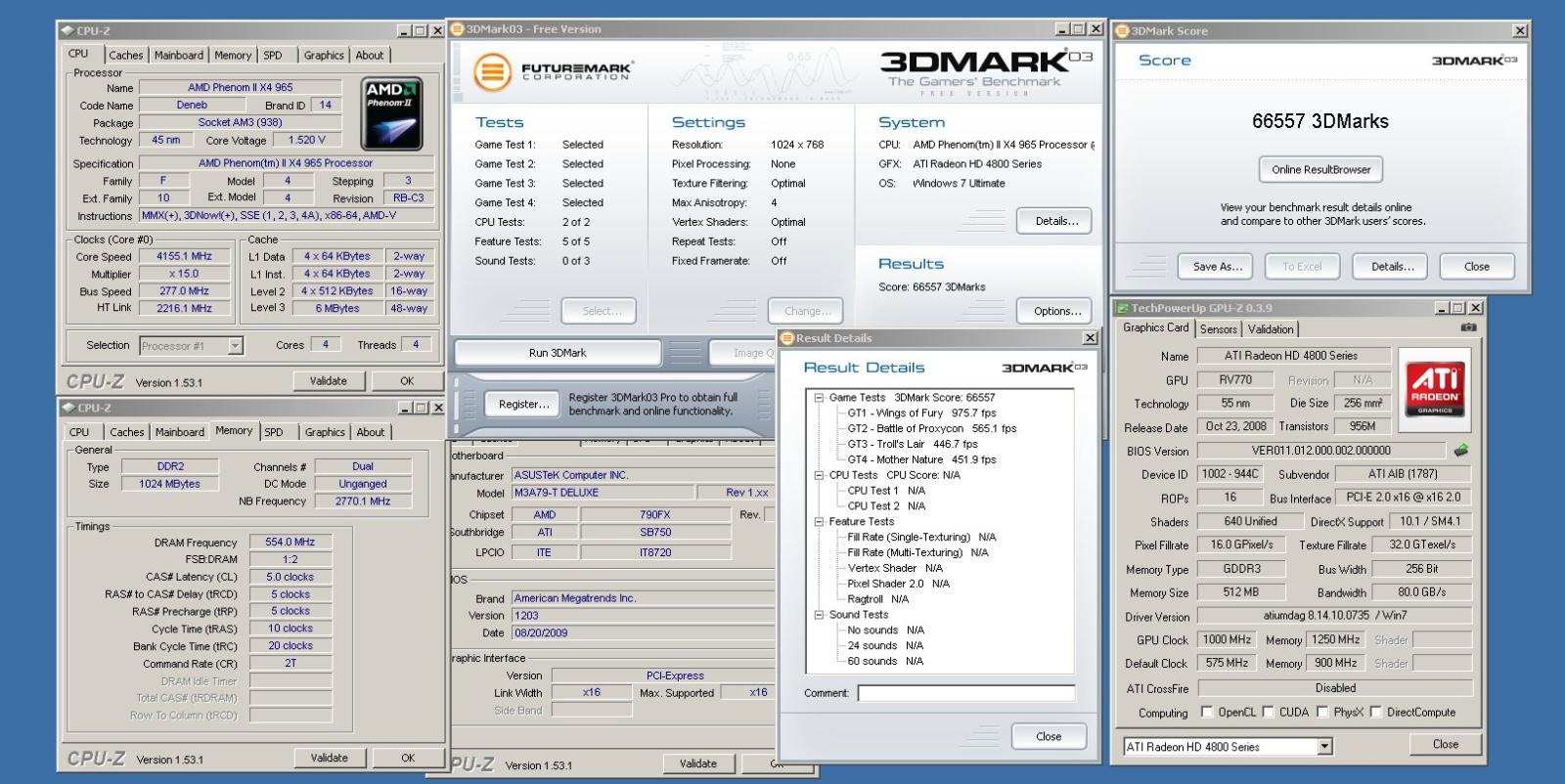Click Close in the Result Details dialog
1565x784 pixels.
coord(1049,736)
